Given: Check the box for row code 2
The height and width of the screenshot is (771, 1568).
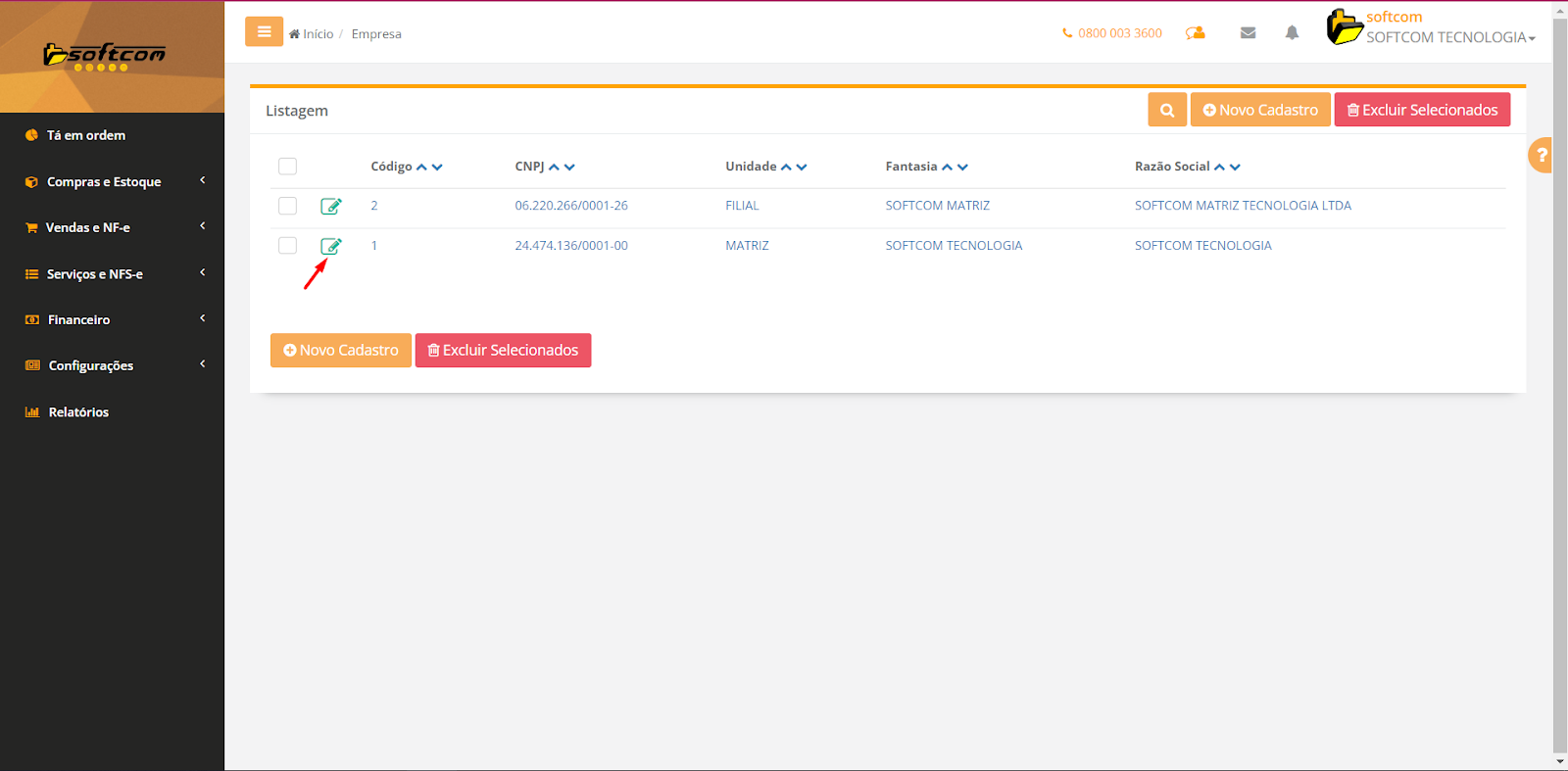Looking at the screenshot, I should (287, 206).
